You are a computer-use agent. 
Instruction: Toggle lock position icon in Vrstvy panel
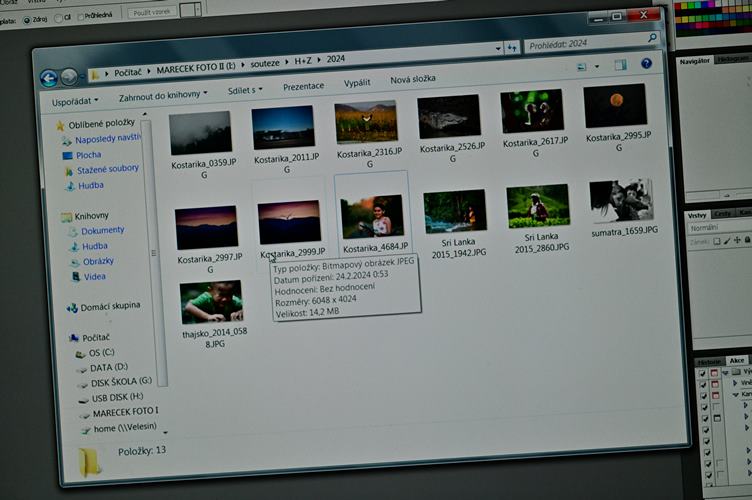737,240
